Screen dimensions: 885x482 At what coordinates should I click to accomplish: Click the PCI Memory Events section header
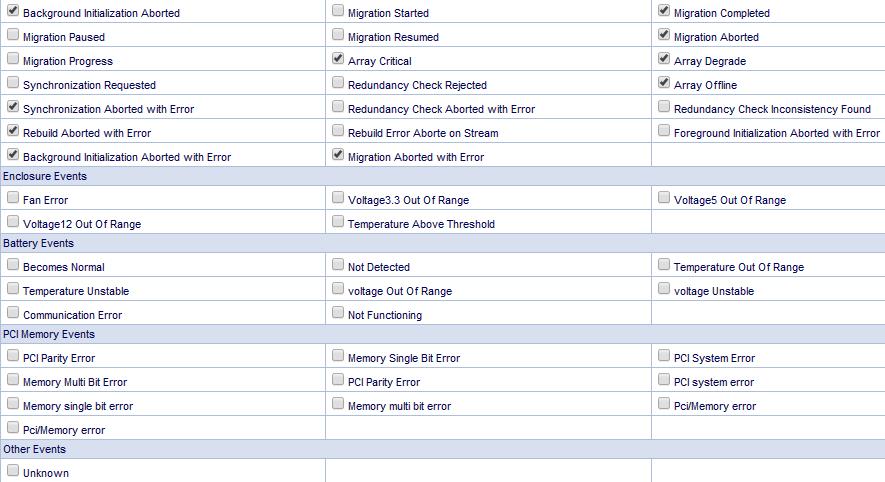pyautogui.click(x=49, y=334)
